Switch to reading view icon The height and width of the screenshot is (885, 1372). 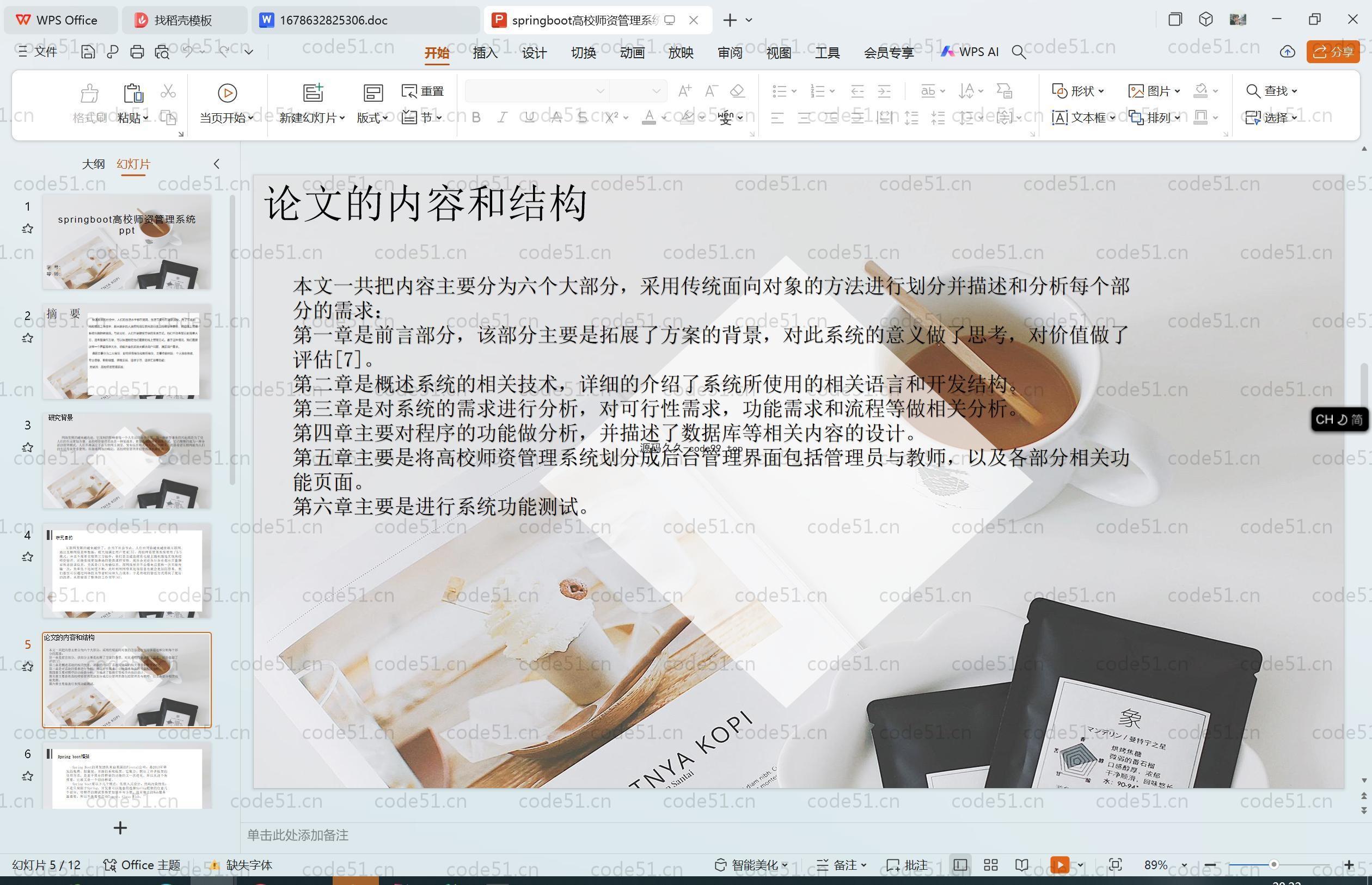[x=1021, y=865]
